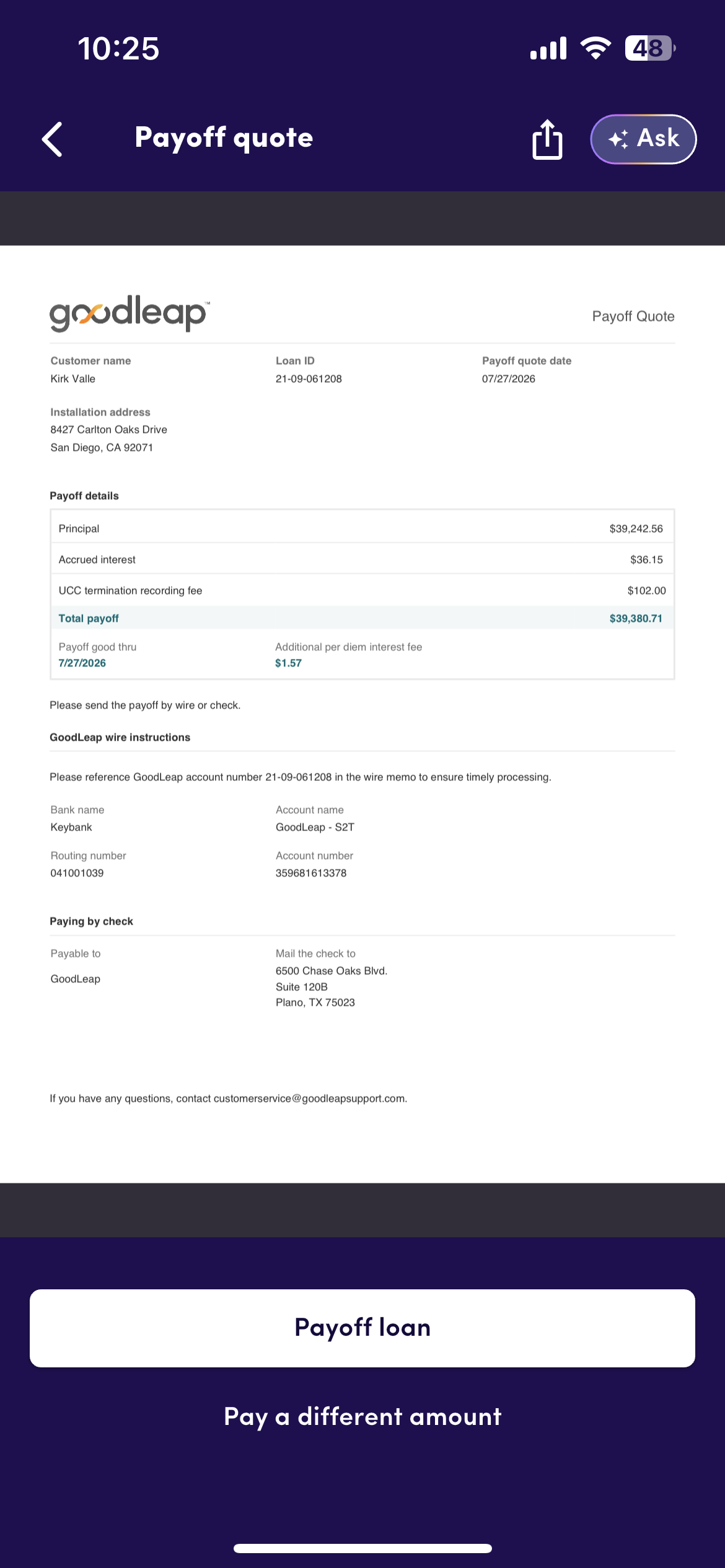Tap the goodleap logo in document
Viewport: 725px width, 1568px height.
pyautogui.click(x=130, y=313)
